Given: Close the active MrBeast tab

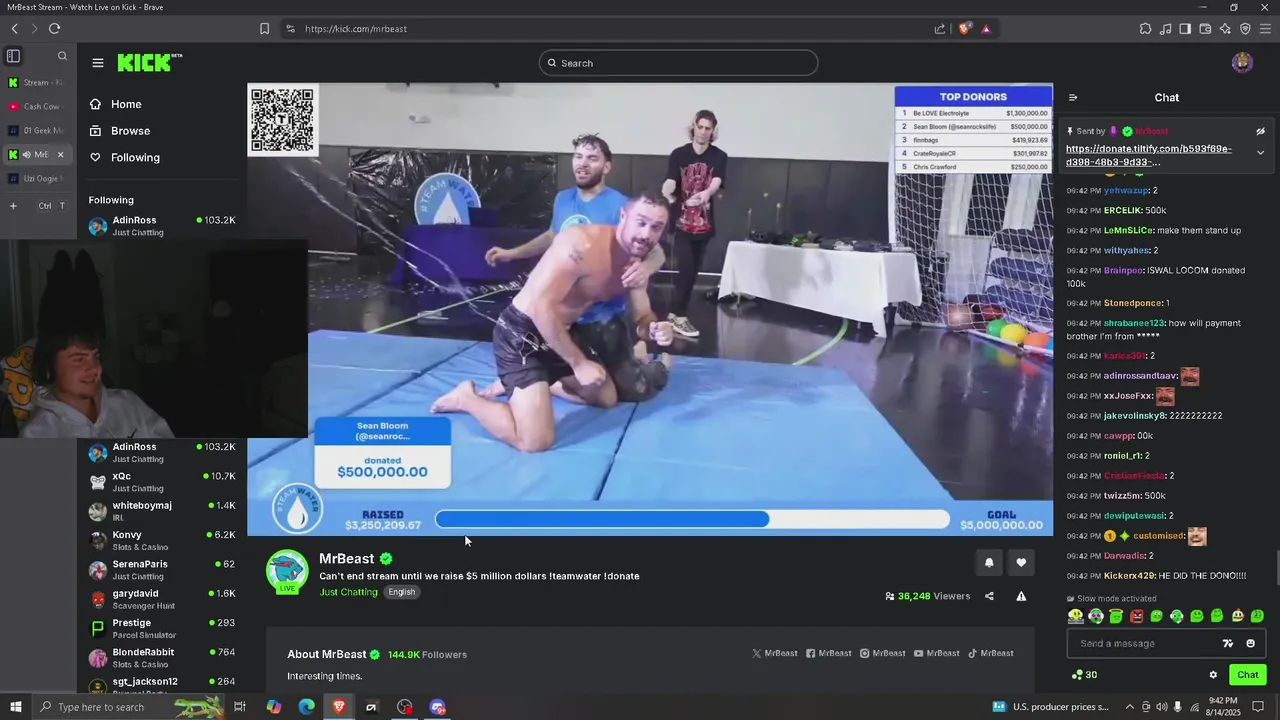Looking at the screenshot, I should pos(60,155).
